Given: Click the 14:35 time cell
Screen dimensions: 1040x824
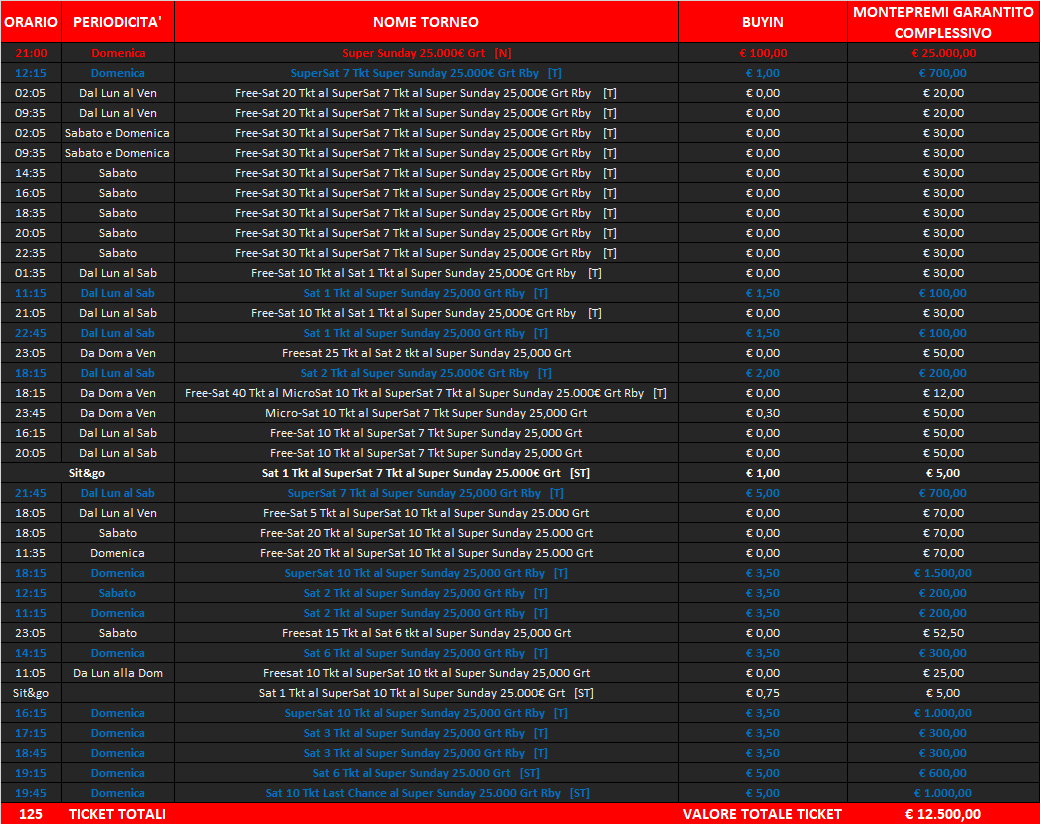Looking at the screenshot, I should click(31, 173).
